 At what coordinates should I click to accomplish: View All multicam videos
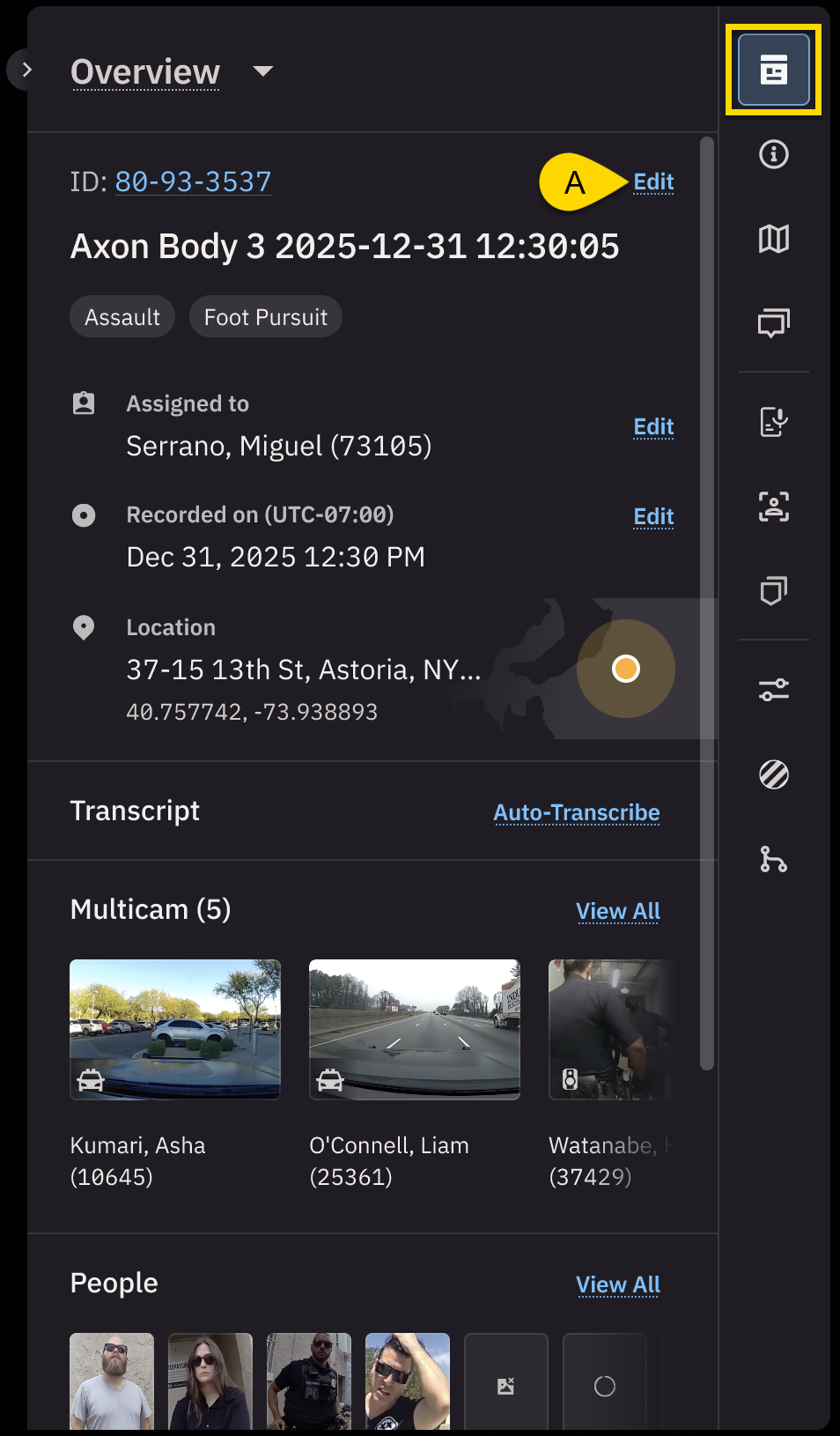[617, 911]
